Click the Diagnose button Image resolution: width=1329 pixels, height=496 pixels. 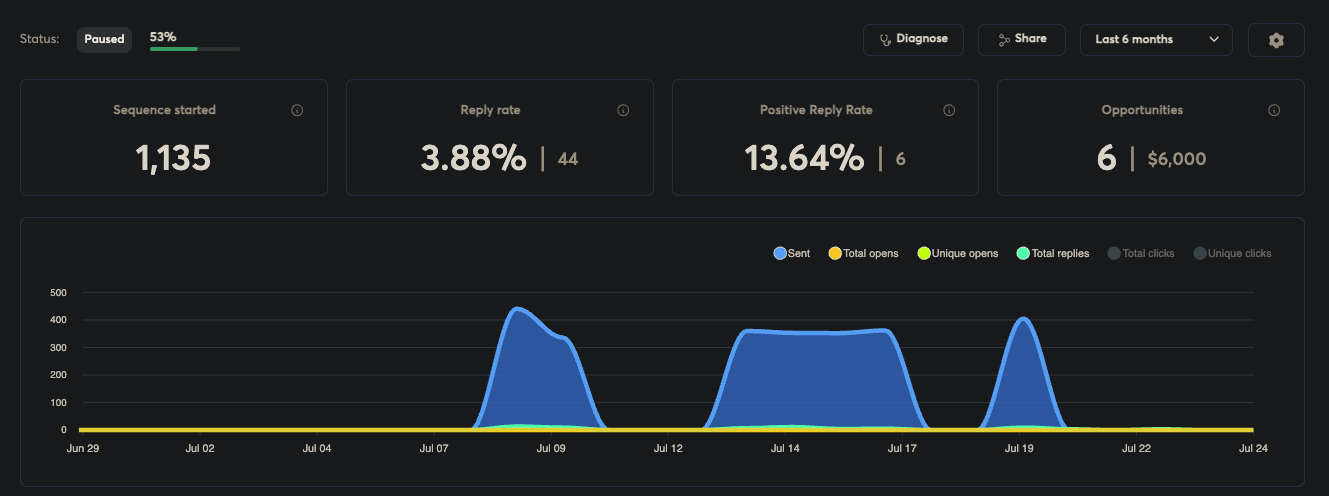pyautogui.click(x=913, y=39)
